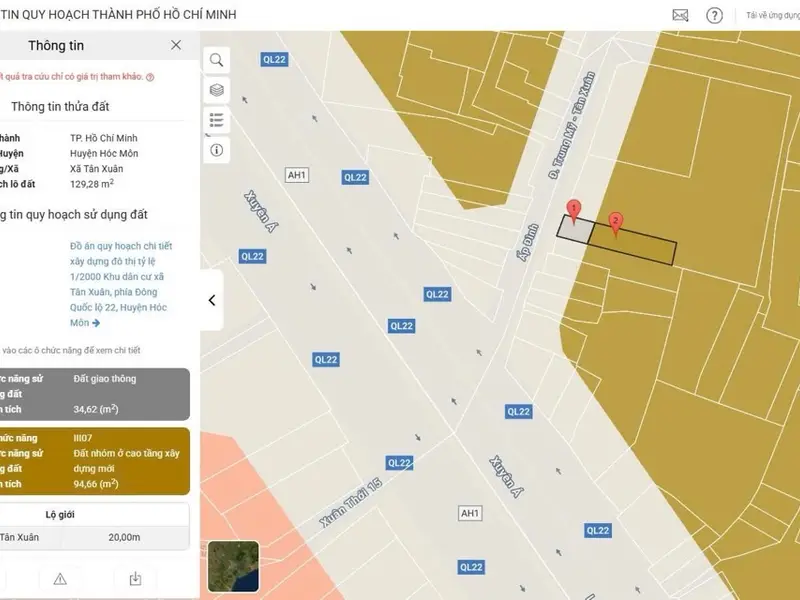Click the 20,00m road boundary value

click(124, 537)
